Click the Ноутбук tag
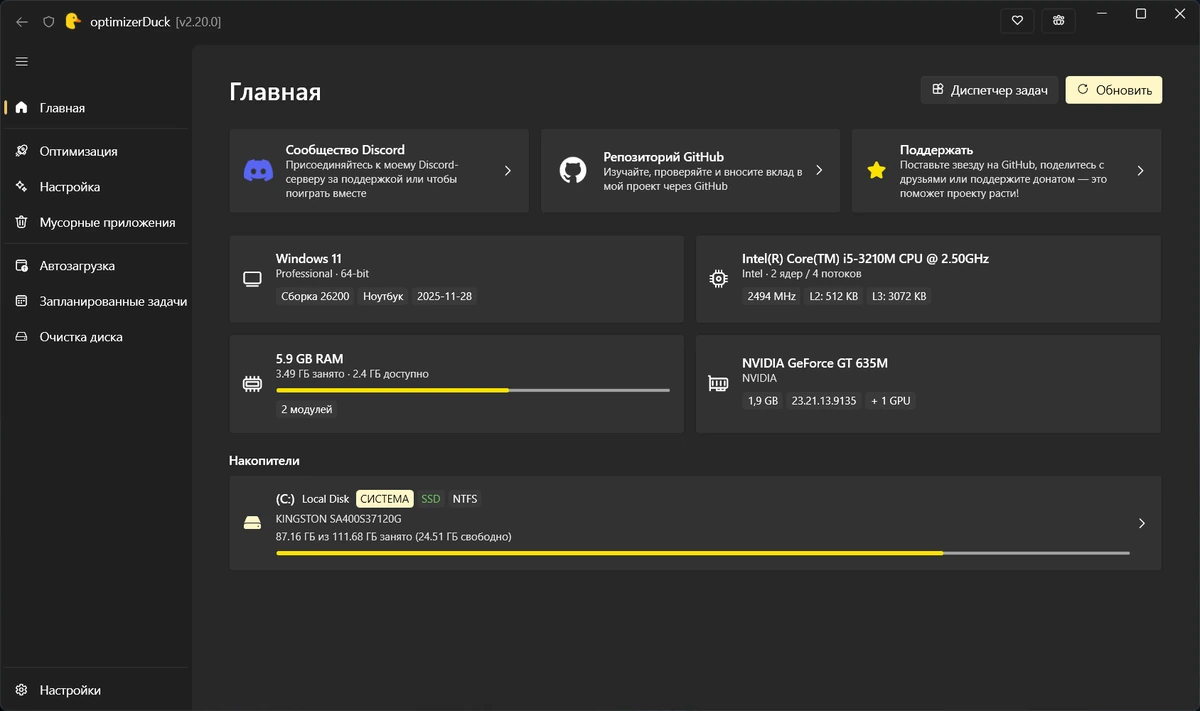1200x711 pixels. (383, 296)
